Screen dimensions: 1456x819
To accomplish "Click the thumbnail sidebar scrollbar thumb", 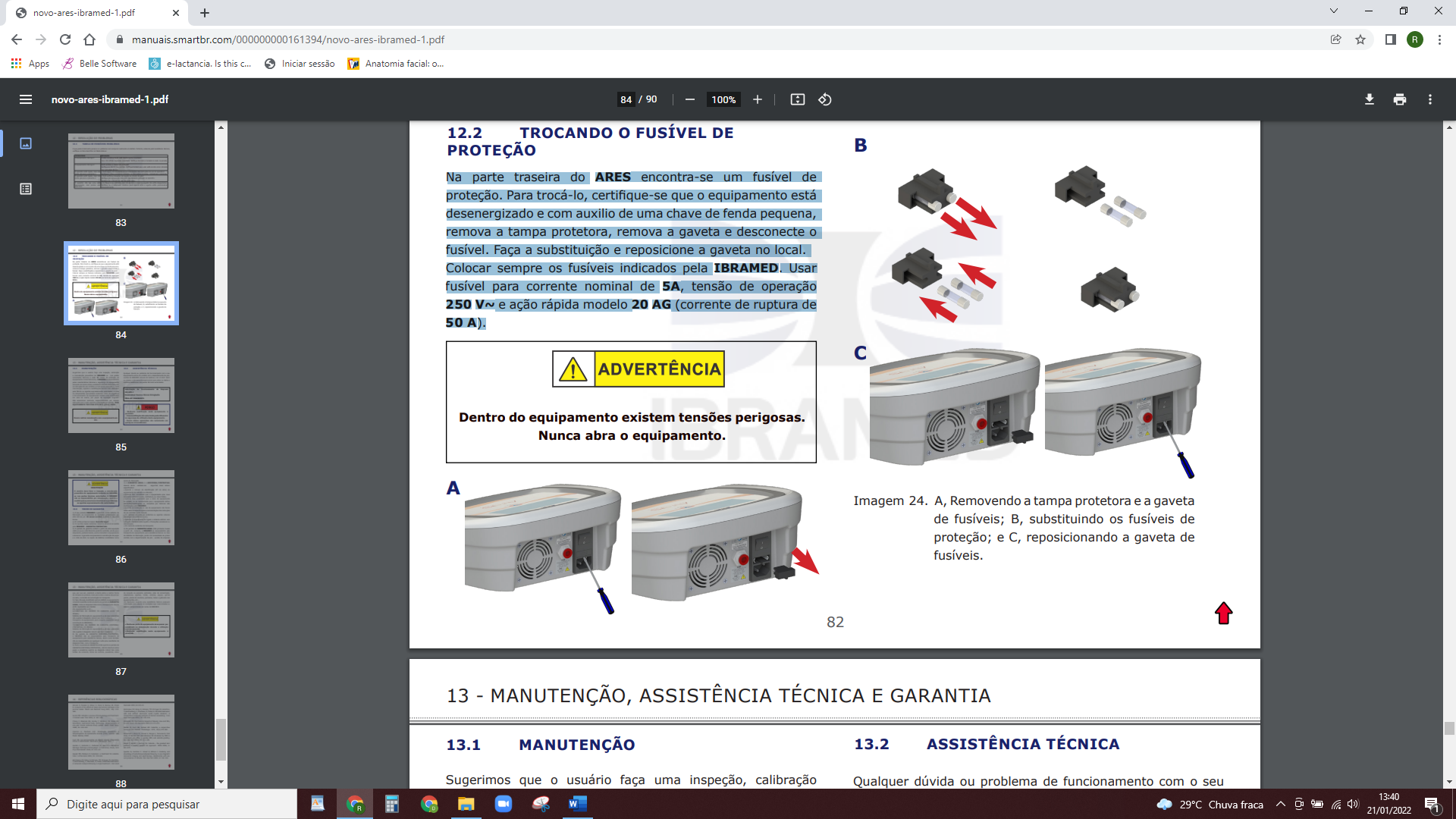I will [221, 739].
